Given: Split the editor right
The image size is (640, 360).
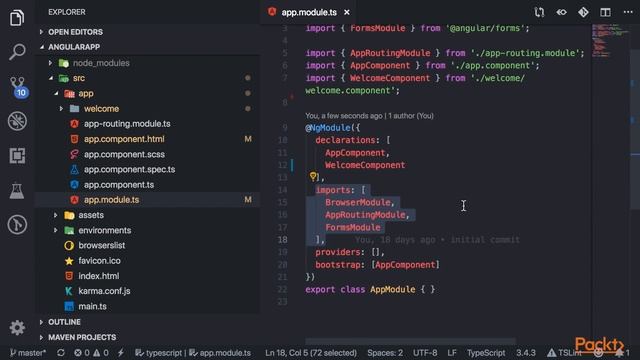Looking at the screenshot, I should click(x=605, y=12).
